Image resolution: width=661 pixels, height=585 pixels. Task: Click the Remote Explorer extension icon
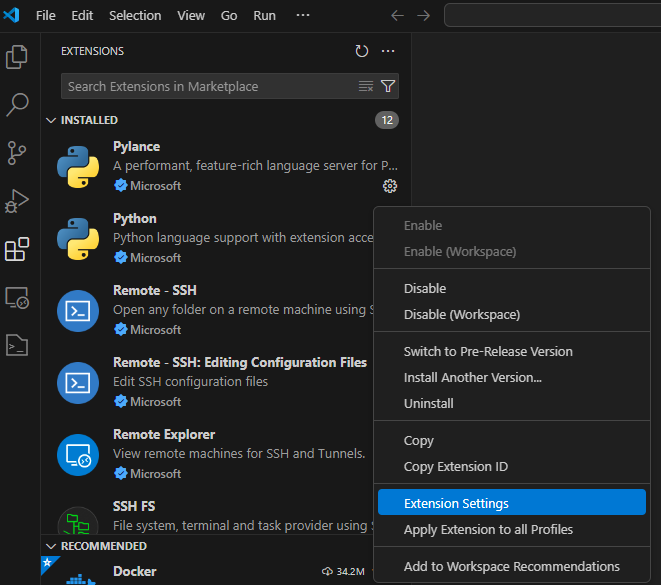pos(78,455)
